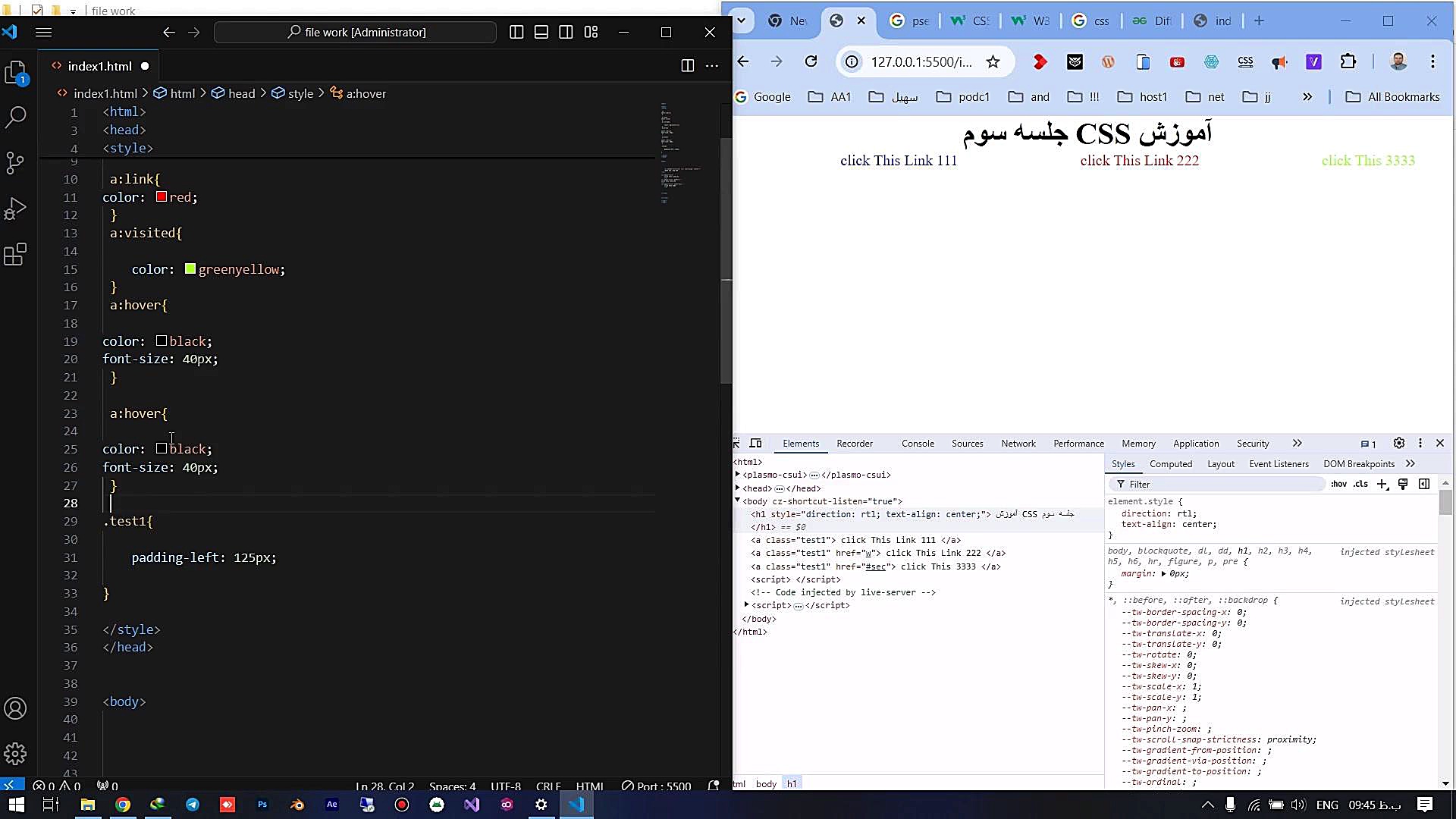The image size is (1456, 819).
Task: Reload the browser page
Action: (x=811, y=61)
